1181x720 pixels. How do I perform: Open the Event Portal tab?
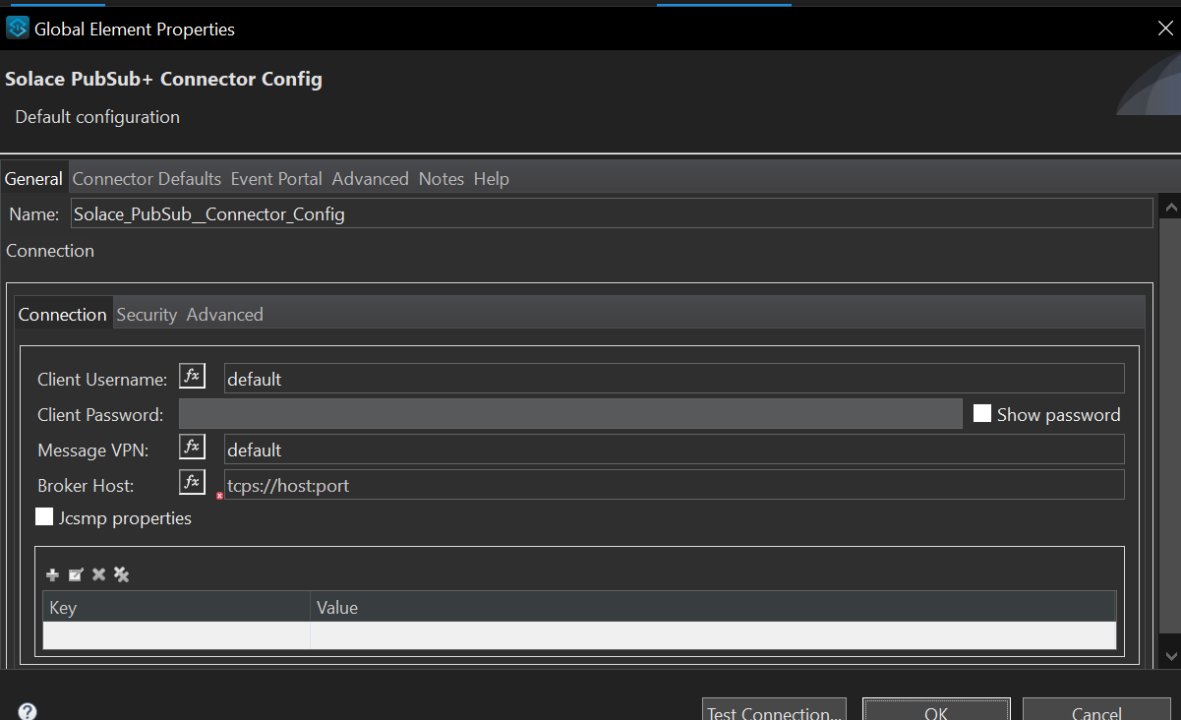276,178
